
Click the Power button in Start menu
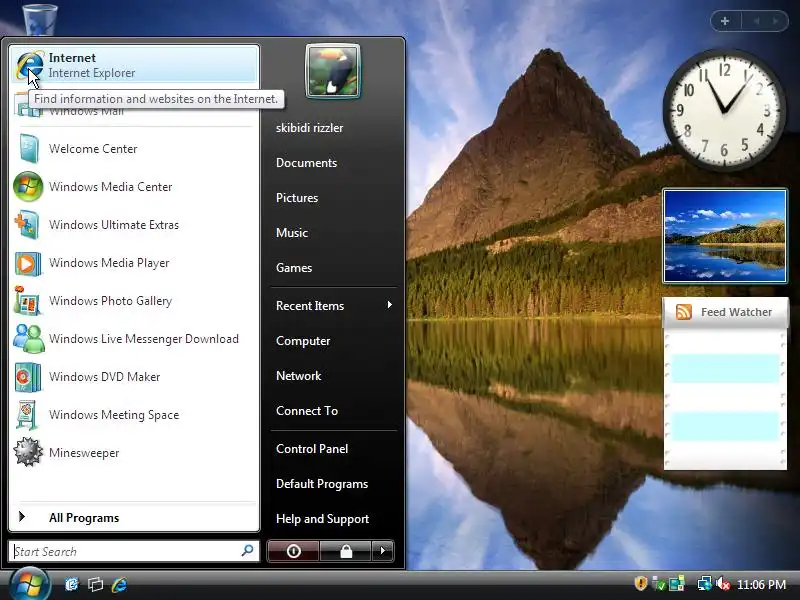(293, 551)
